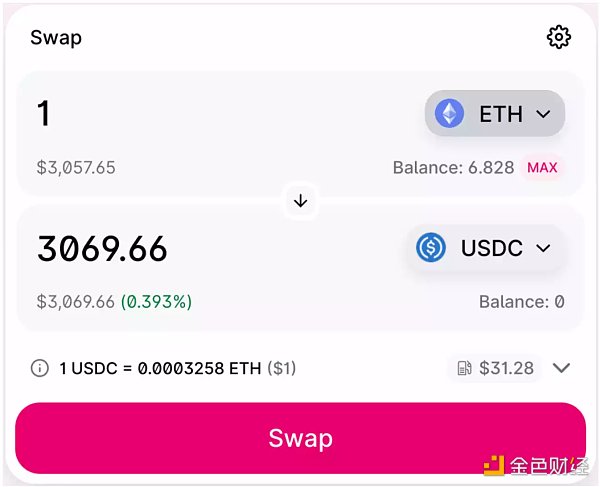Open the USDC token selector dropdown
Image resolution: width=600 pixels, height=487 pixels.
[x=485, y=248]
